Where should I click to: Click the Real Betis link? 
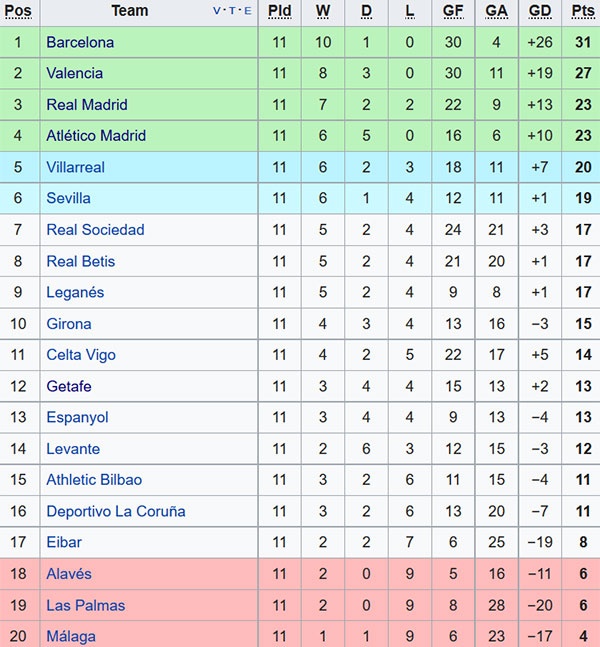pos(80,261)
